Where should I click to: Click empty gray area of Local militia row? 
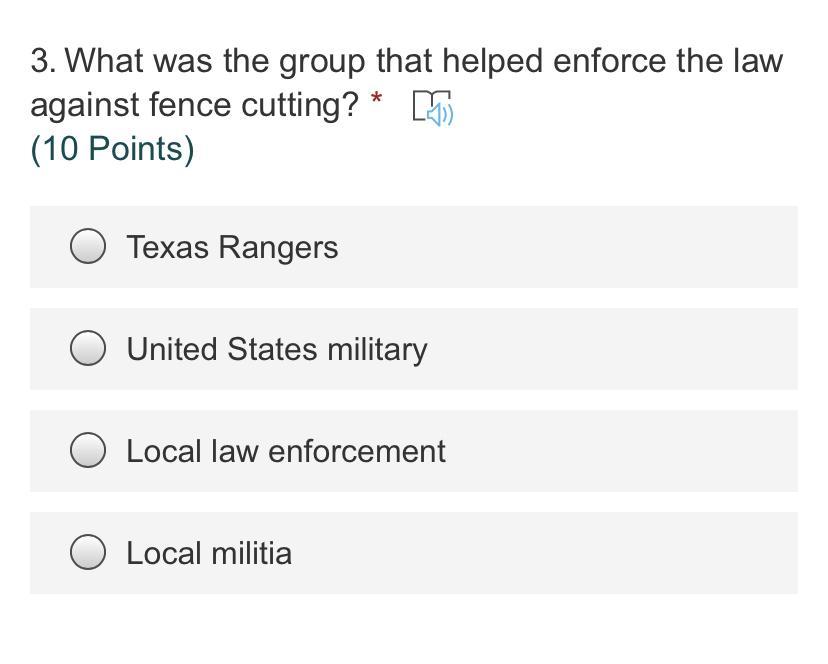coord(560,553)
